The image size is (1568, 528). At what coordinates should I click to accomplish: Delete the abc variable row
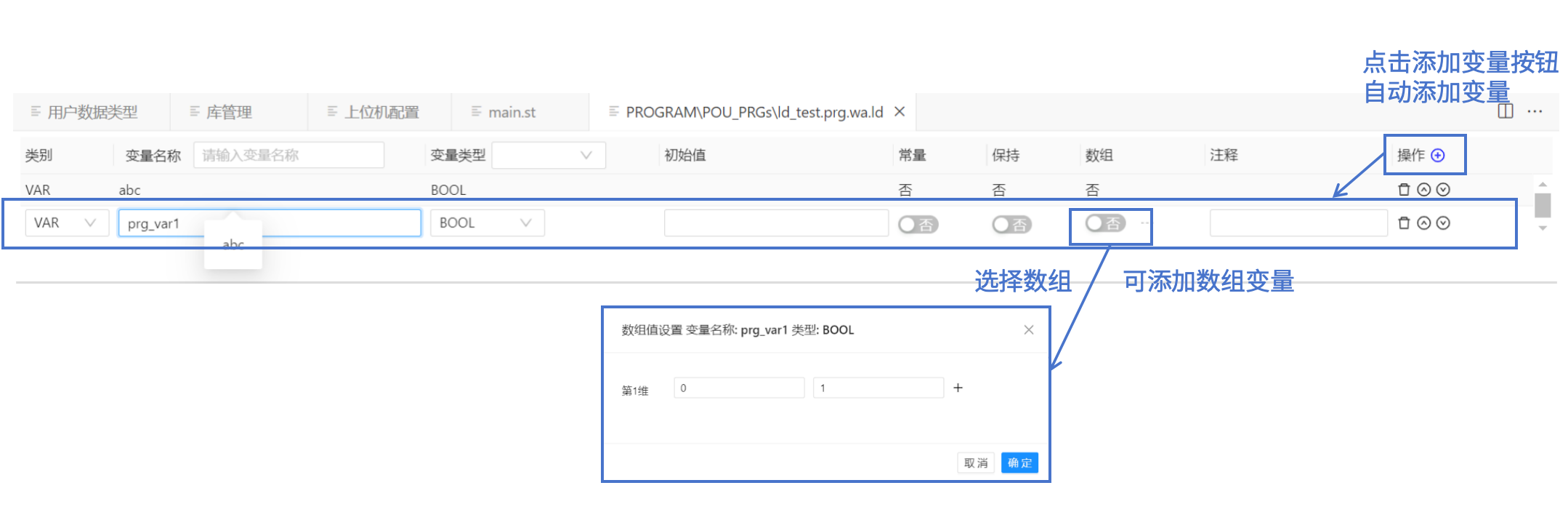(1404, 190)
